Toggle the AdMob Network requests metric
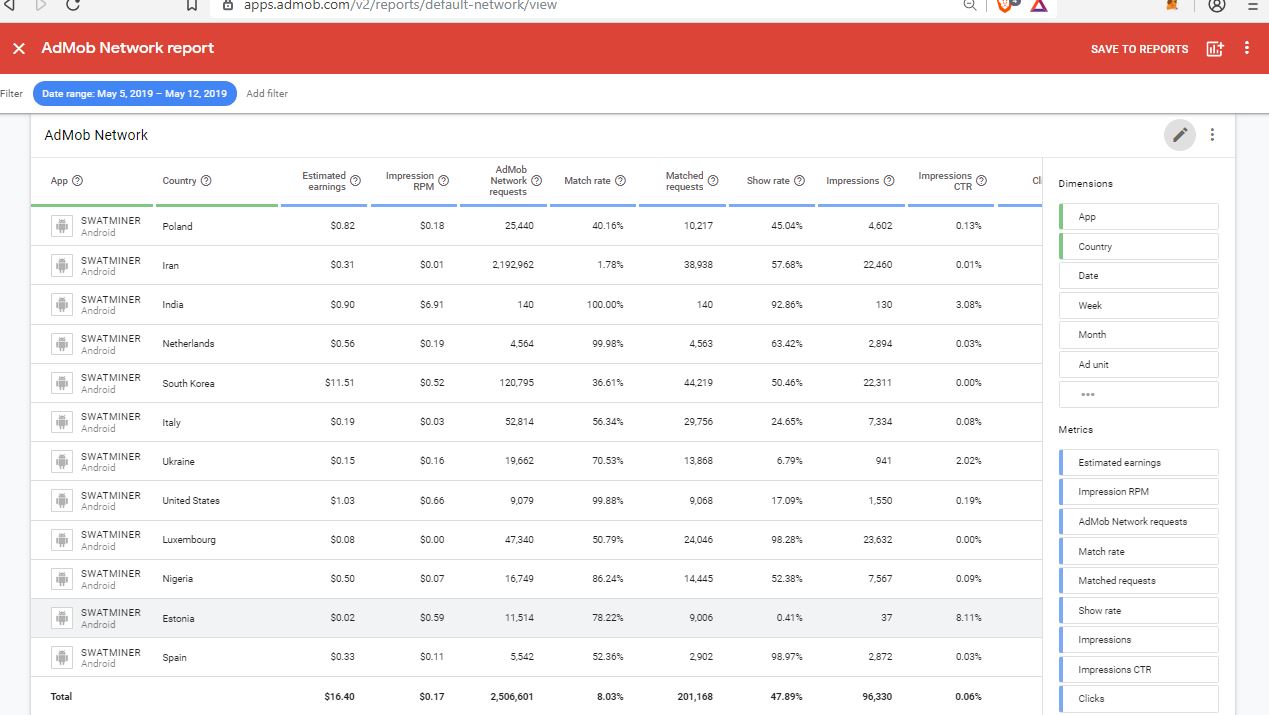The height and width of the screenshot is (715, 1269). [1139, 522]
